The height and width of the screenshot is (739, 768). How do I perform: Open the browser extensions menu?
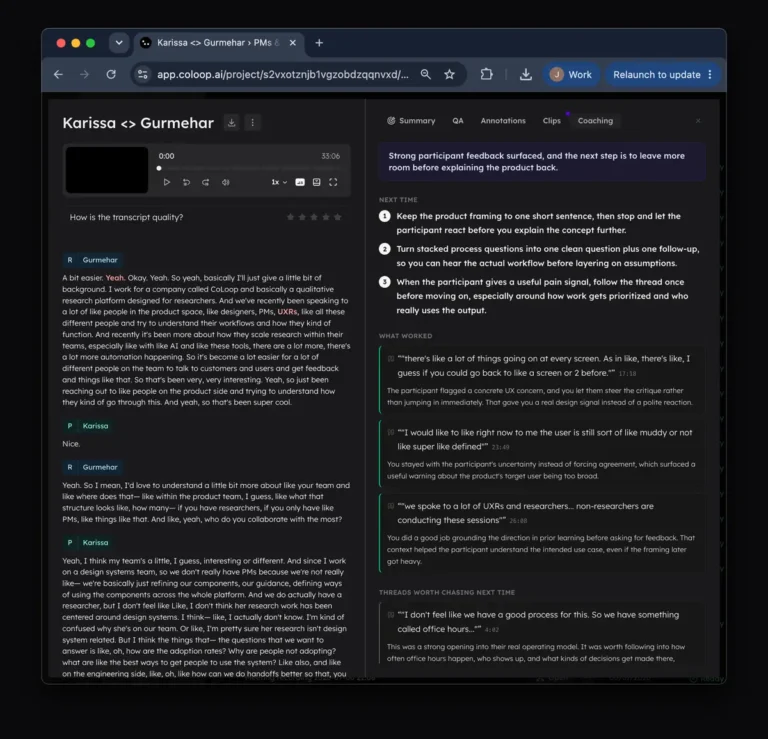click(x=486, y=74)
